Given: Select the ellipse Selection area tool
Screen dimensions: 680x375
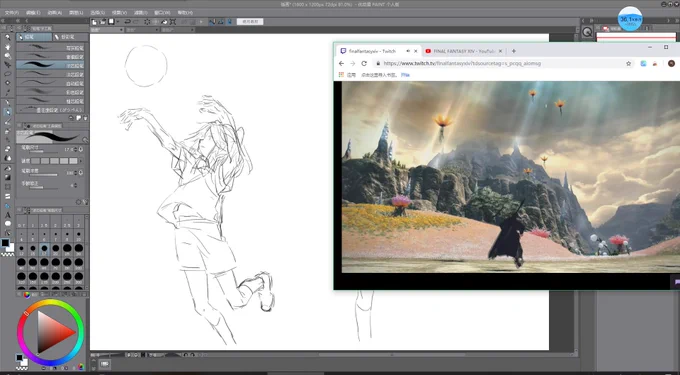Looking at the screenshot, I should 7,74.
